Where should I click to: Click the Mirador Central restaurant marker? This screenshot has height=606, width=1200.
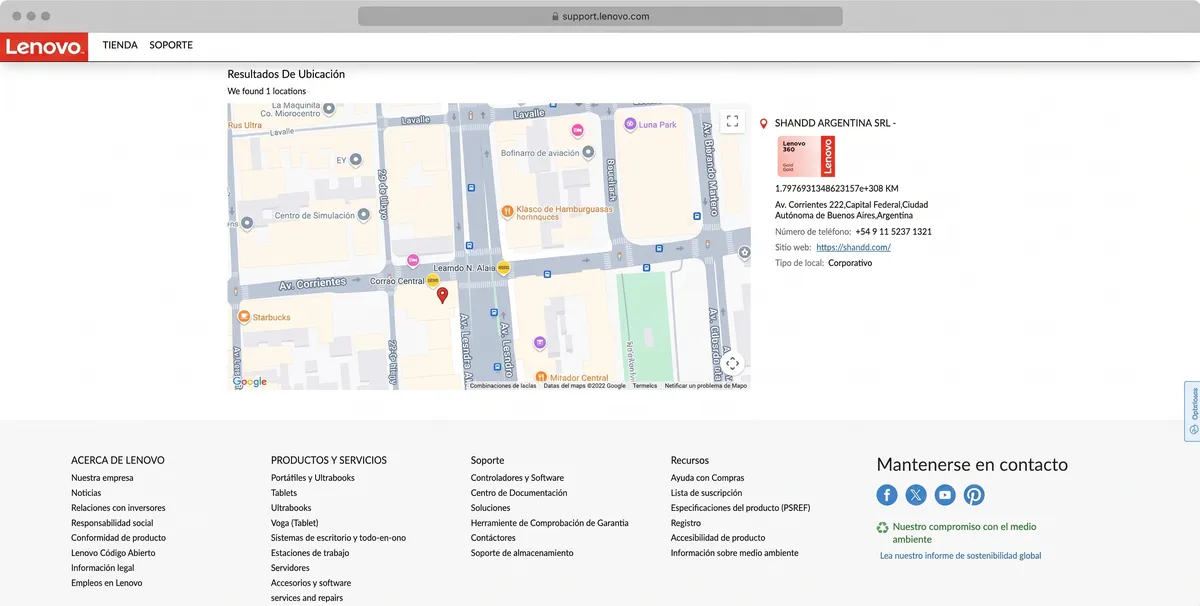pos(541,377)
